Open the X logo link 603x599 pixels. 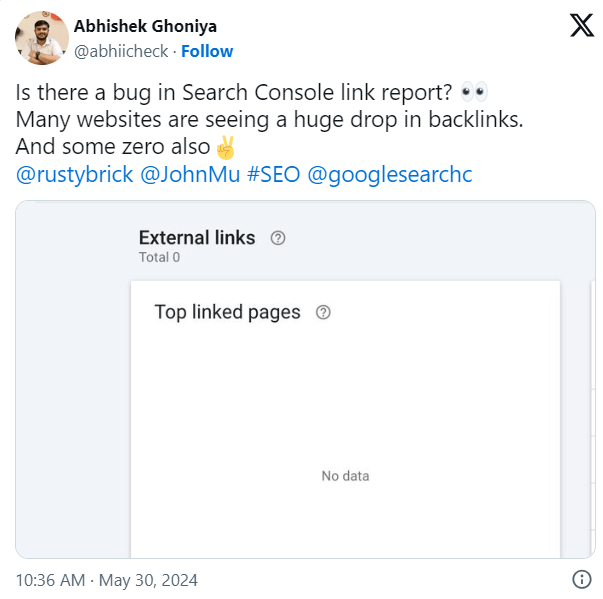point(582,25)
